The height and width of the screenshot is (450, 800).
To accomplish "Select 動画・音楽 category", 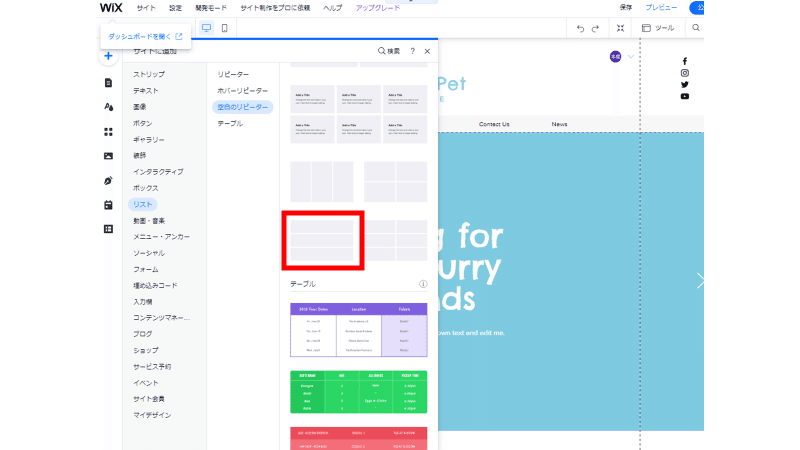I will (x=149, y=221).
